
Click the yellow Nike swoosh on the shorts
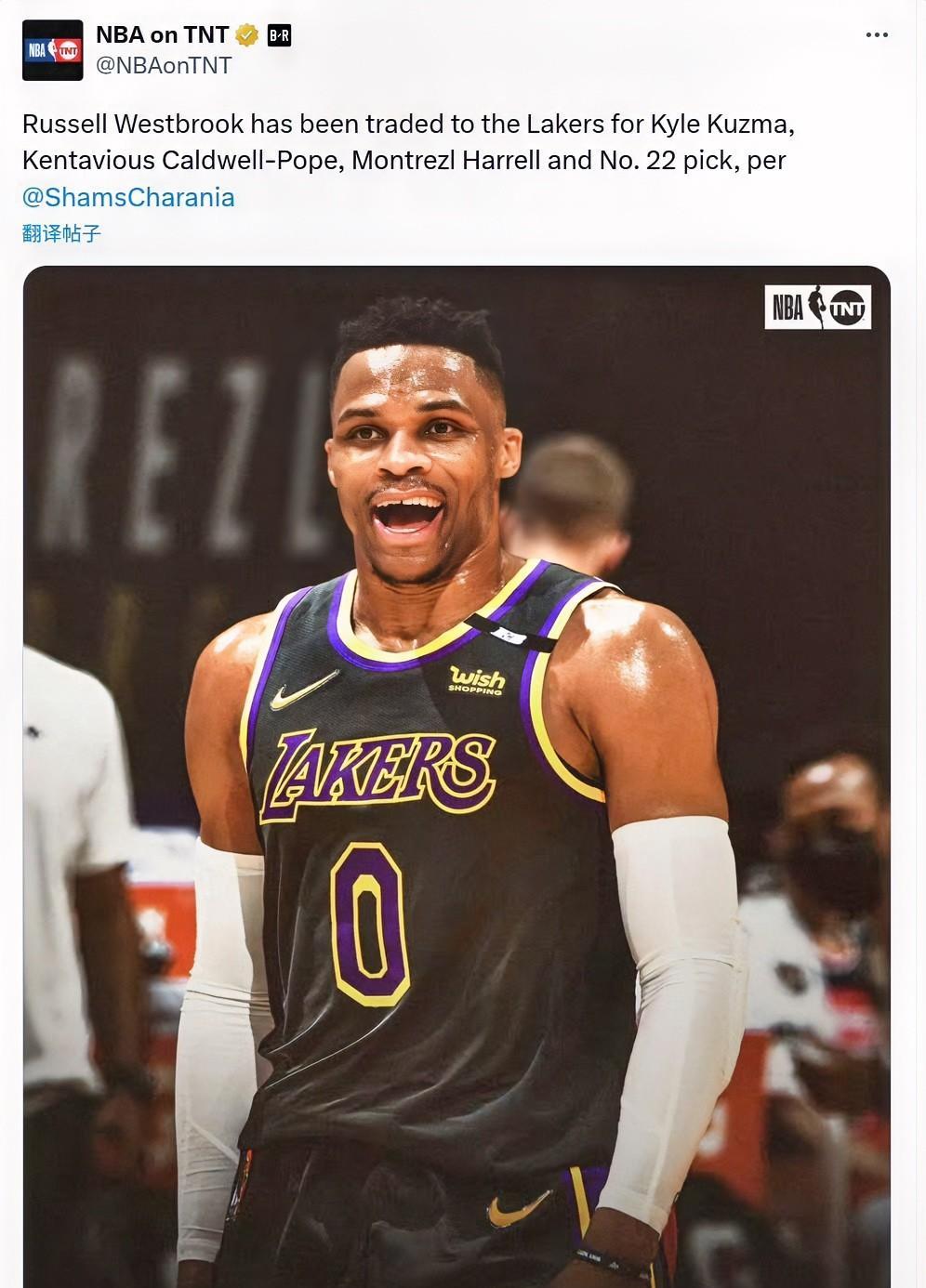[x=518, y=1207]
